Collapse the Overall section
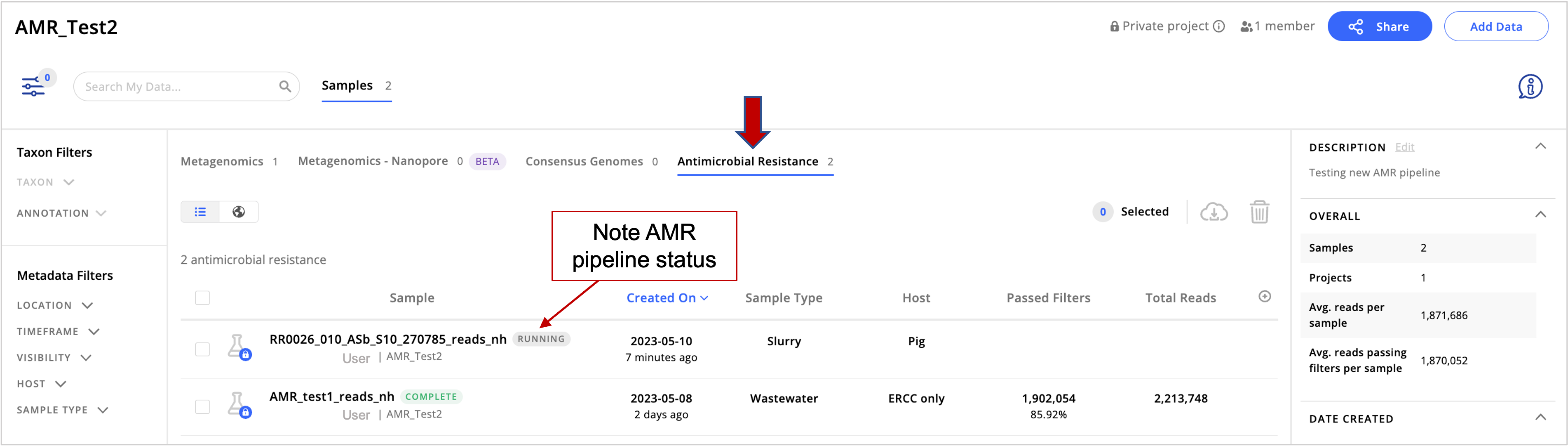The height and width of the screenshot is (446, 1568). pyautogui.click(x=1541, y=215)
